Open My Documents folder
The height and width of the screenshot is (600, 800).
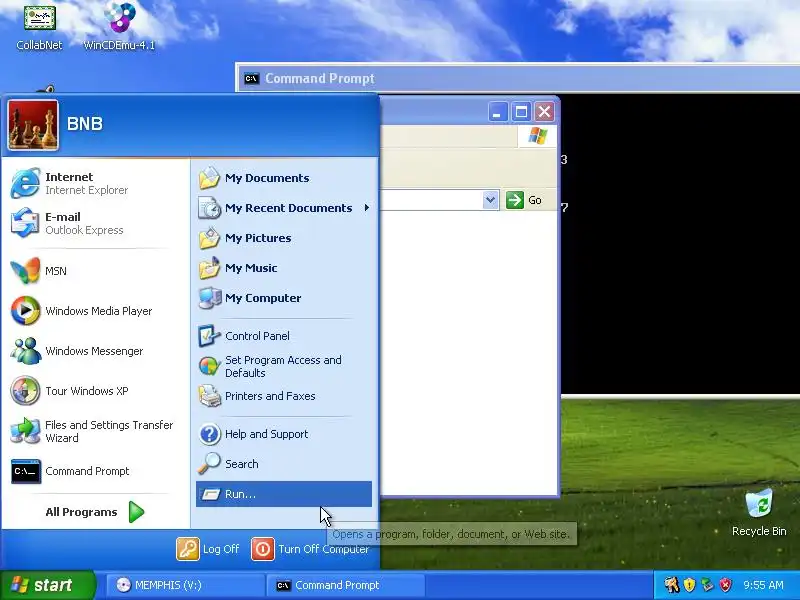284,178
